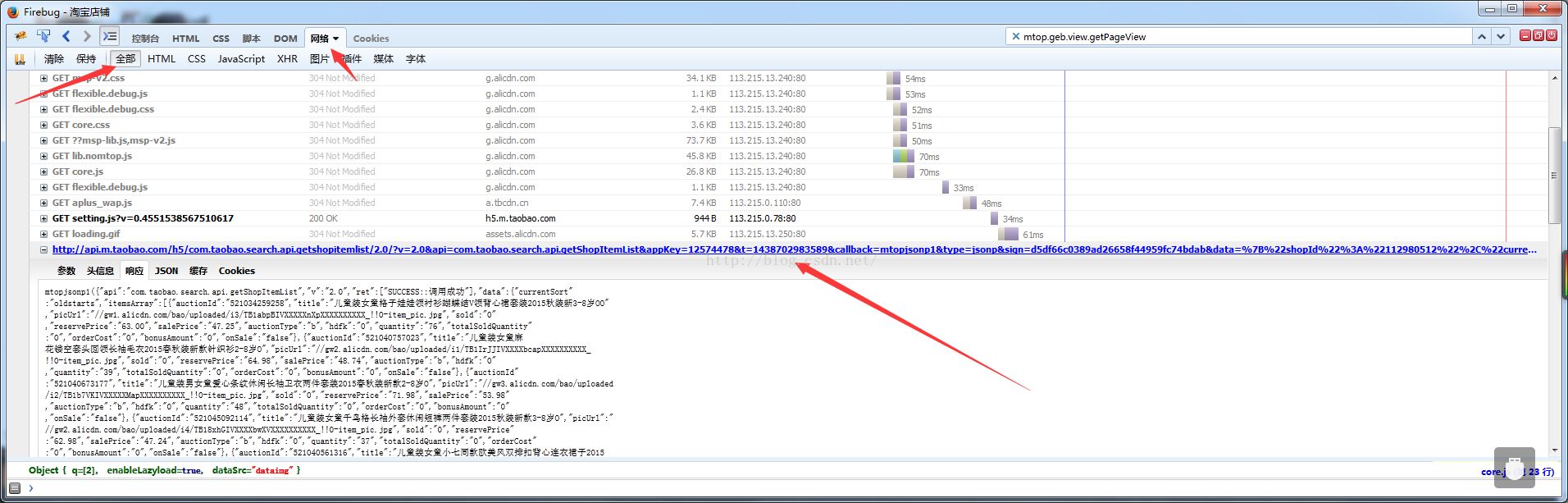Open the command editor icon at bottom-left
Viewport: 1568px width, 503px height.
[15, 487]
